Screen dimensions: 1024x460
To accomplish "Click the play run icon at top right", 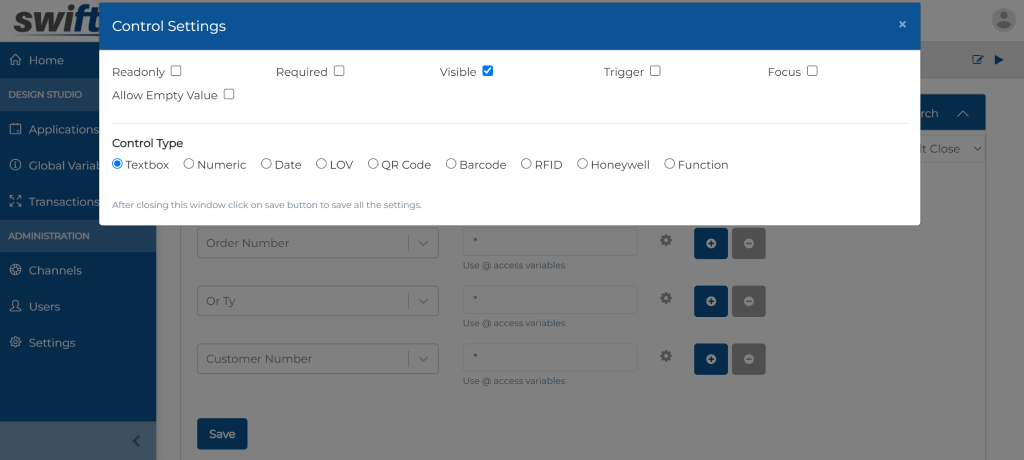I will [x=998, y=60].
